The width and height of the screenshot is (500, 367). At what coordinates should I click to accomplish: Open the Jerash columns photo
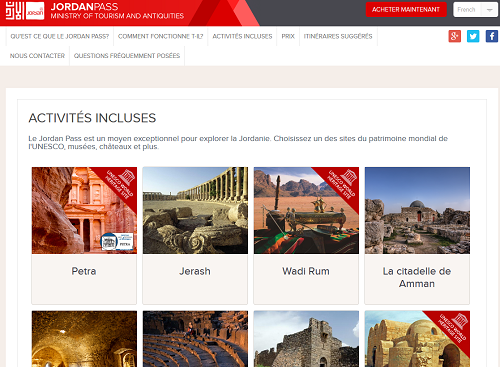pos(195,210)
